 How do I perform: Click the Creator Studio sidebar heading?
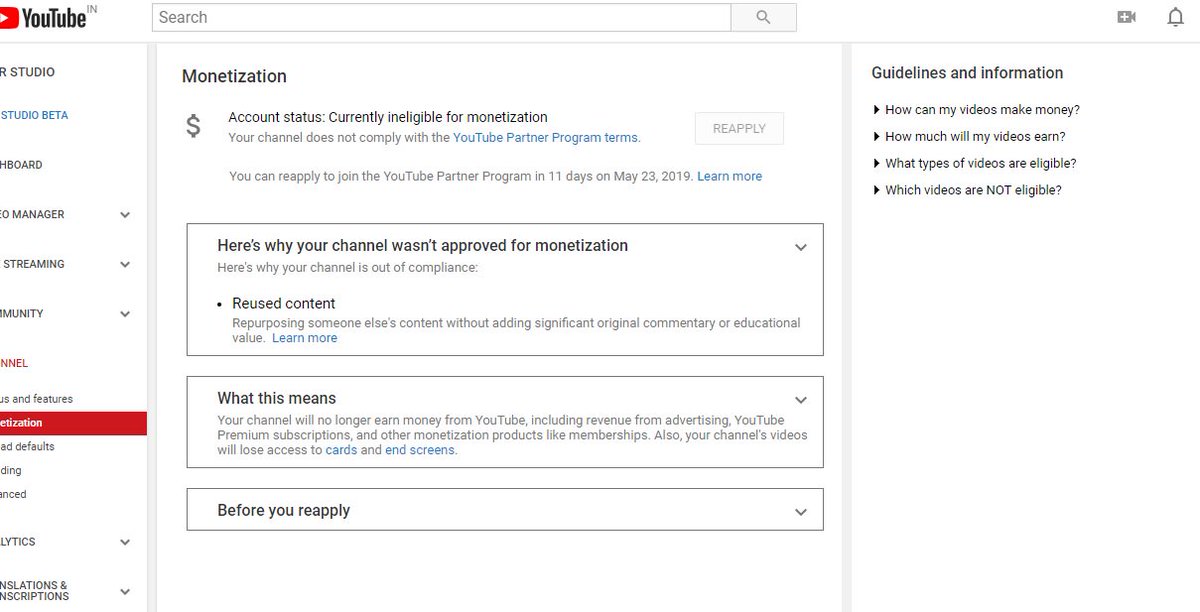click(28, 72)
